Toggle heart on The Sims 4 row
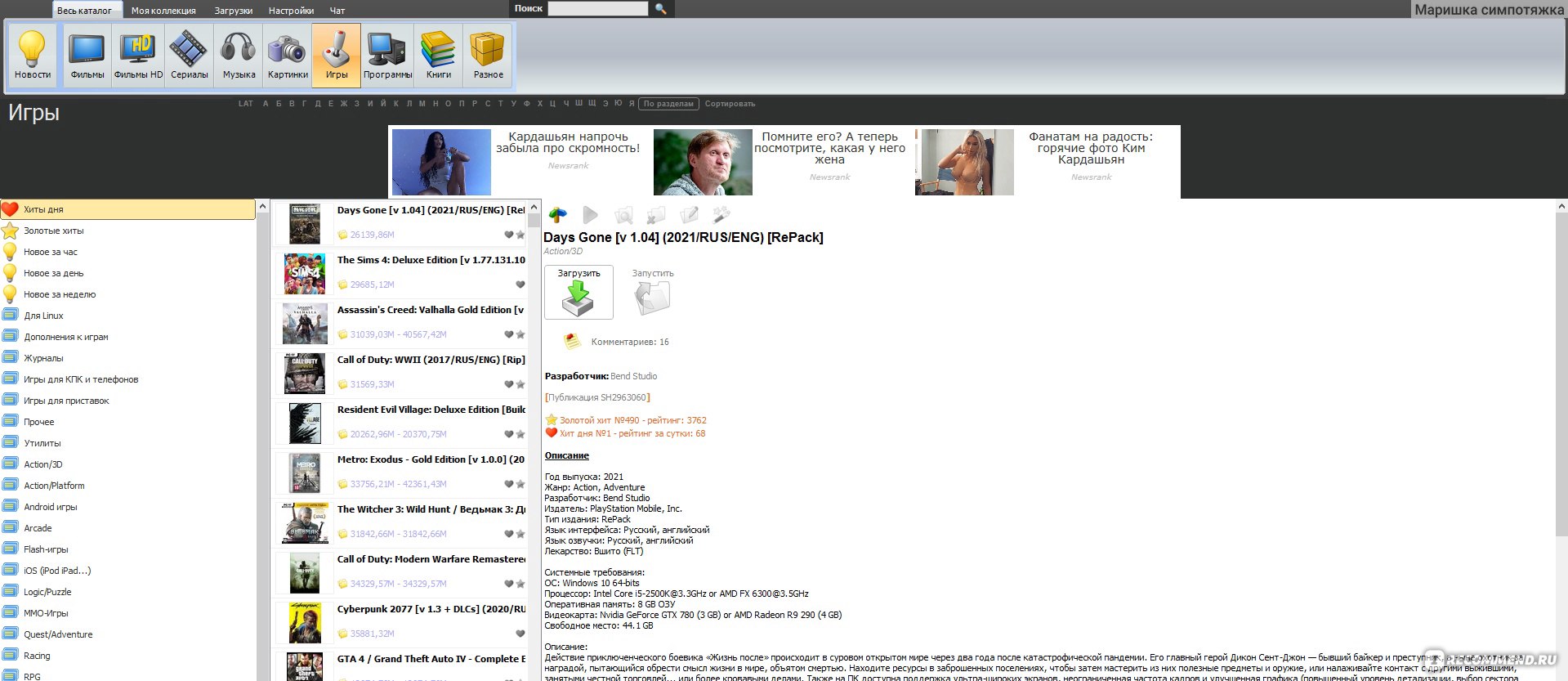Image resolution: width=1568 pixels, height=681 pixels. pyautogui.click(x=520, y=284)
